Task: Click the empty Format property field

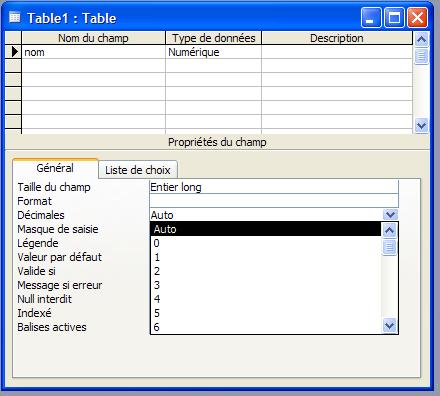Action: [274, 201]
